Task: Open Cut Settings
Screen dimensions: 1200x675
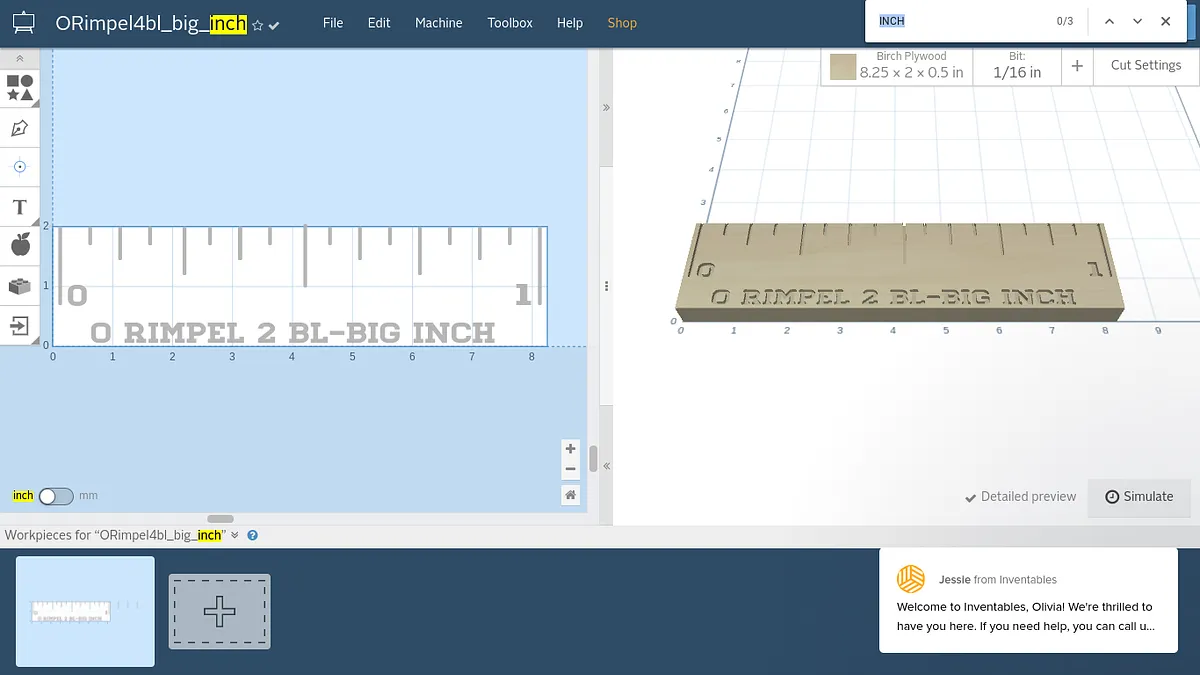Action: tap(1145, 65)
